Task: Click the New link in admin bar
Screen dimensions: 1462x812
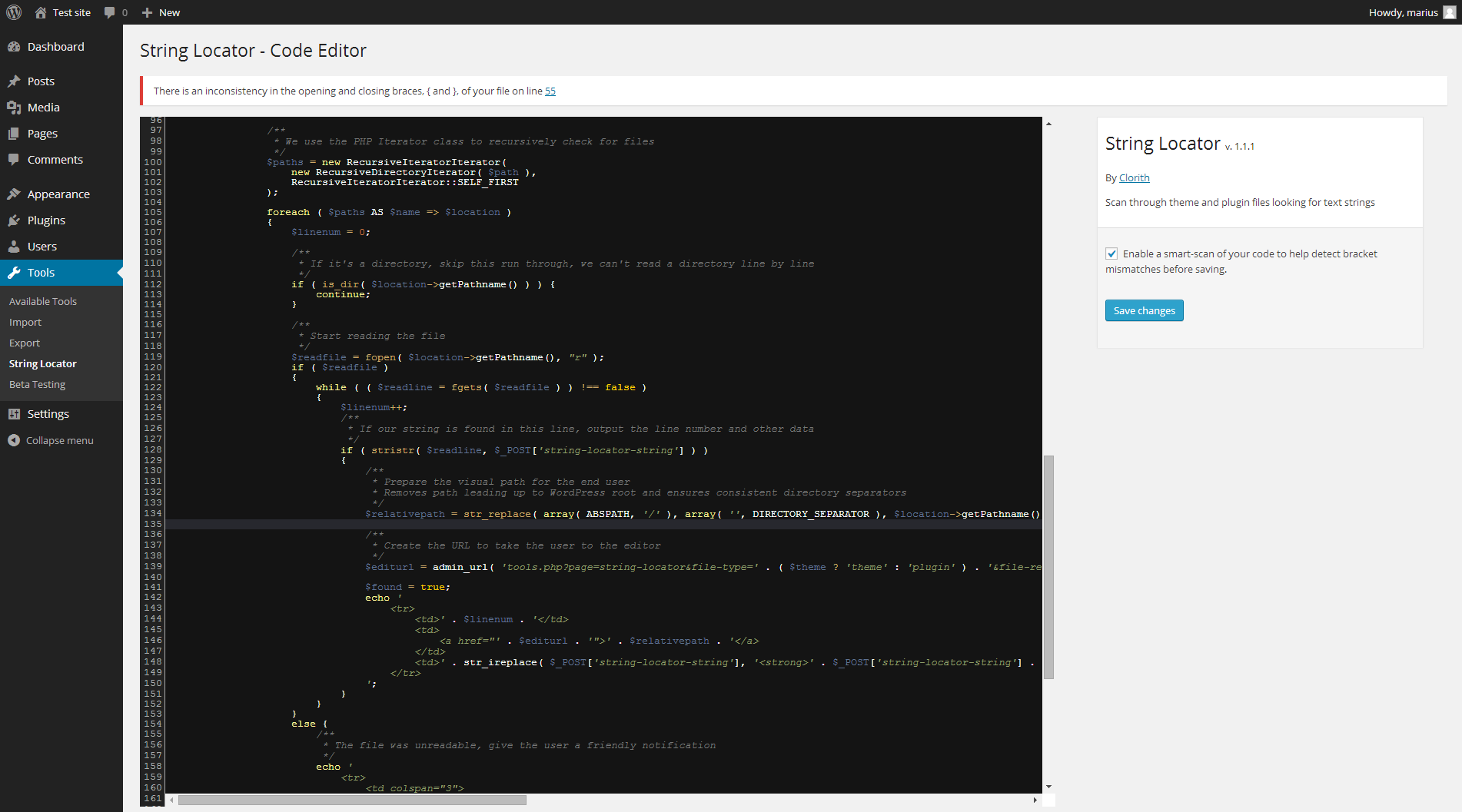Action: (169, 12)
